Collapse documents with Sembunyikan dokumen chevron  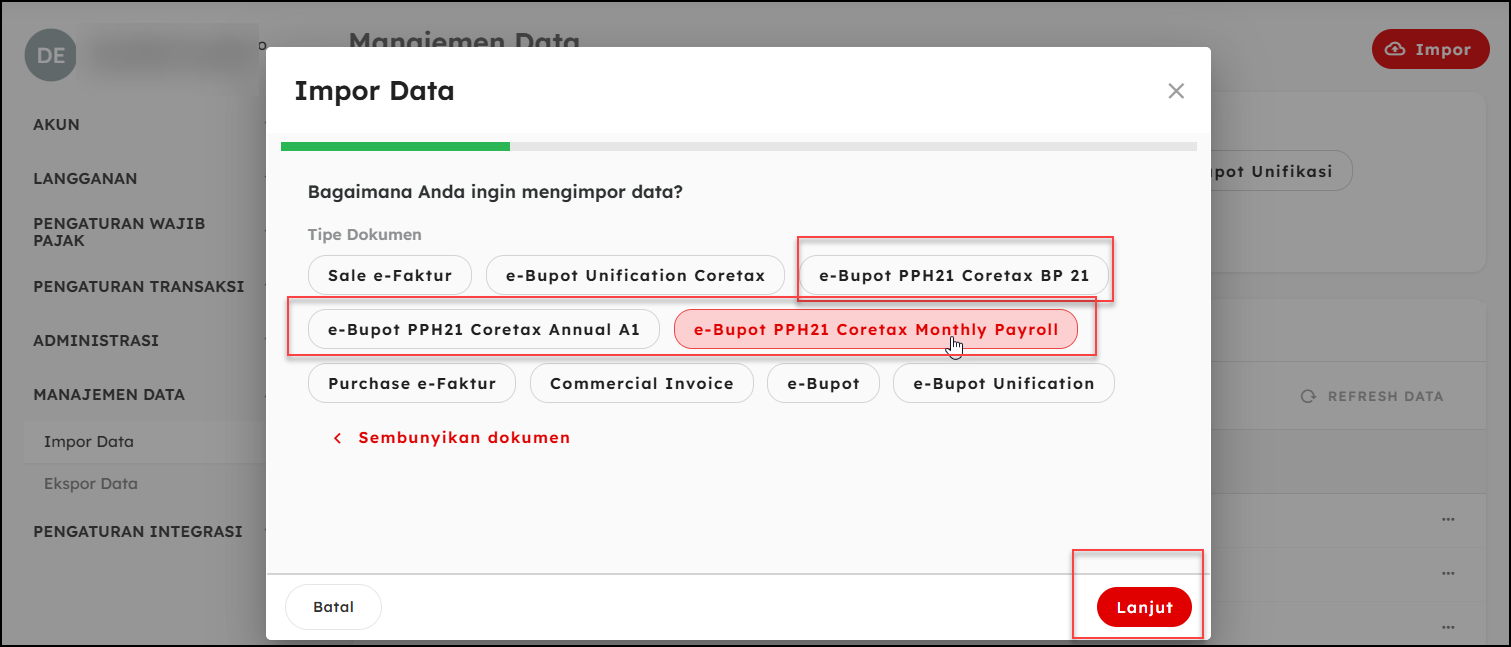click(x=338, y=438)
